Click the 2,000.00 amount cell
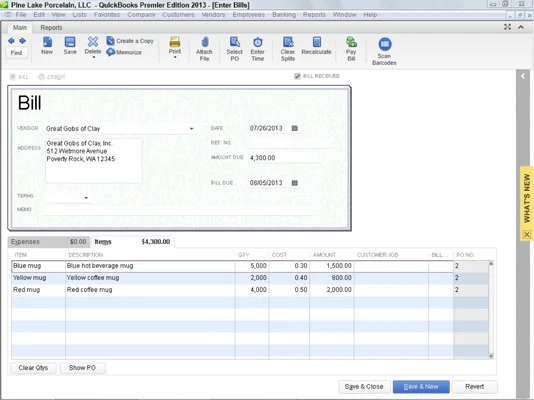This screenshot has width=534, height=400. click(x=331, y=290)
